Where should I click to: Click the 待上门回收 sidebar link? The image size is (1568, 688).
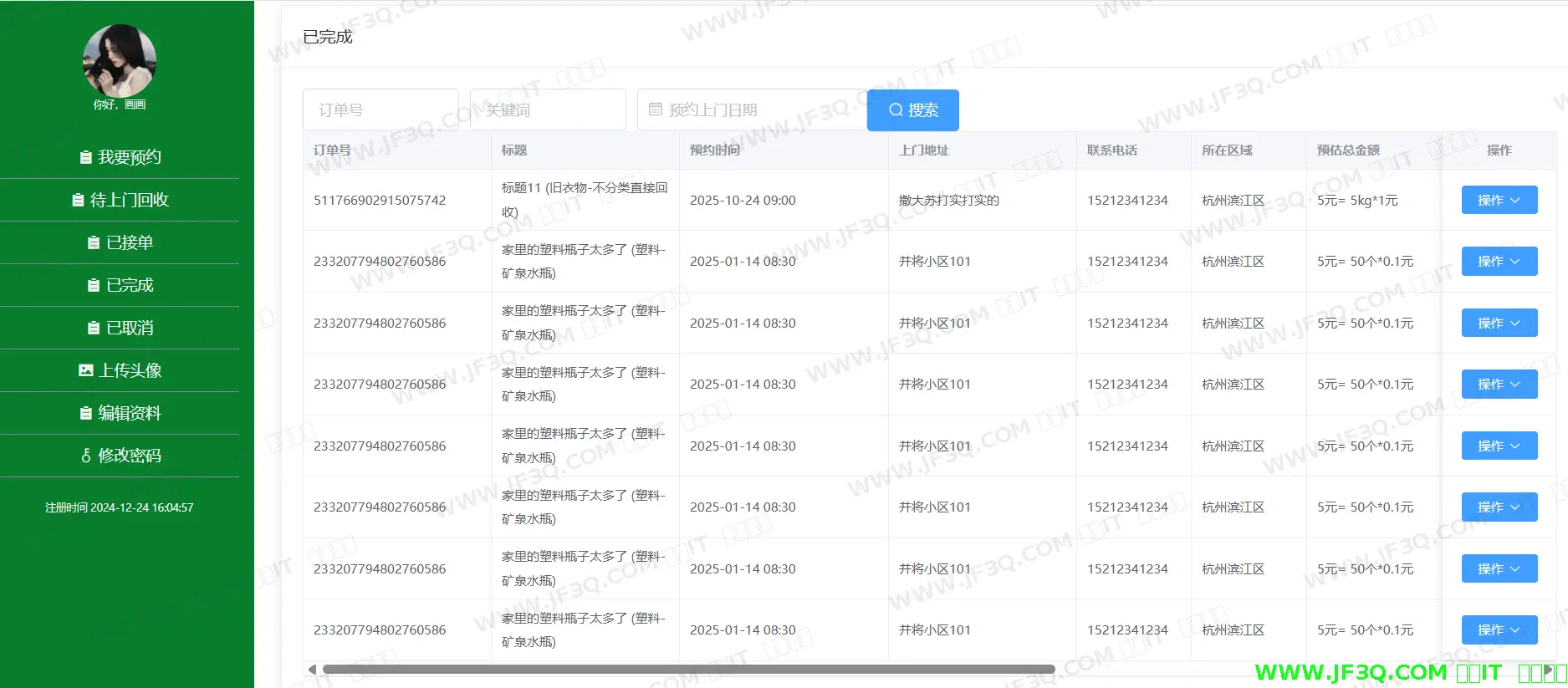pyautogui.click(x=120, y=200)
